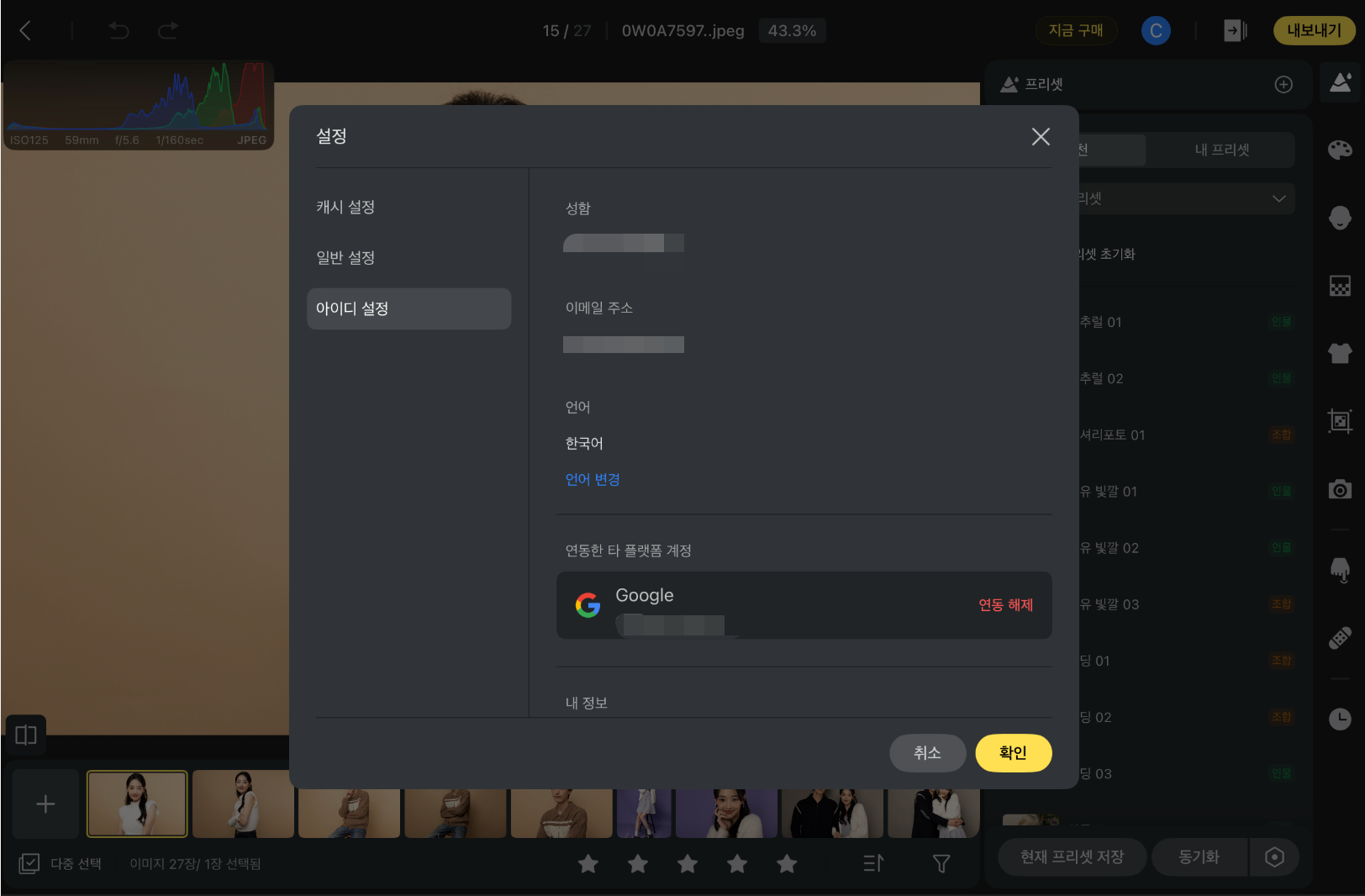The height and width of the screenshot is (896, 1365).
Task: Toggle the before/after compare view icon
Action: coord(26,735)
